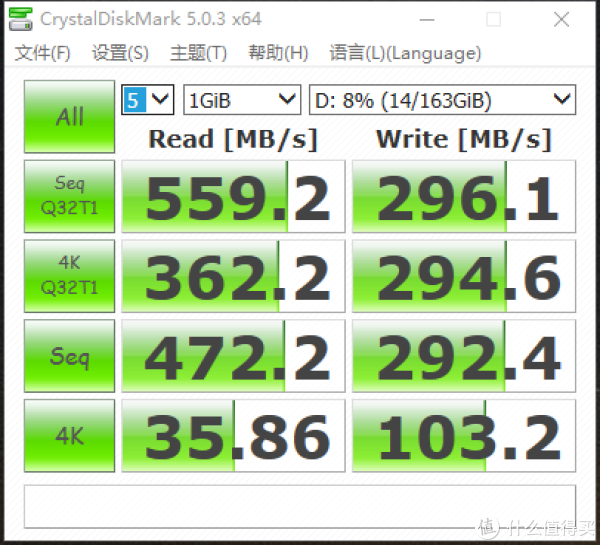This screenshot has height=545, width=600.
Task: Close the CrystalDiskMark window
Action: tap(561, 19)
